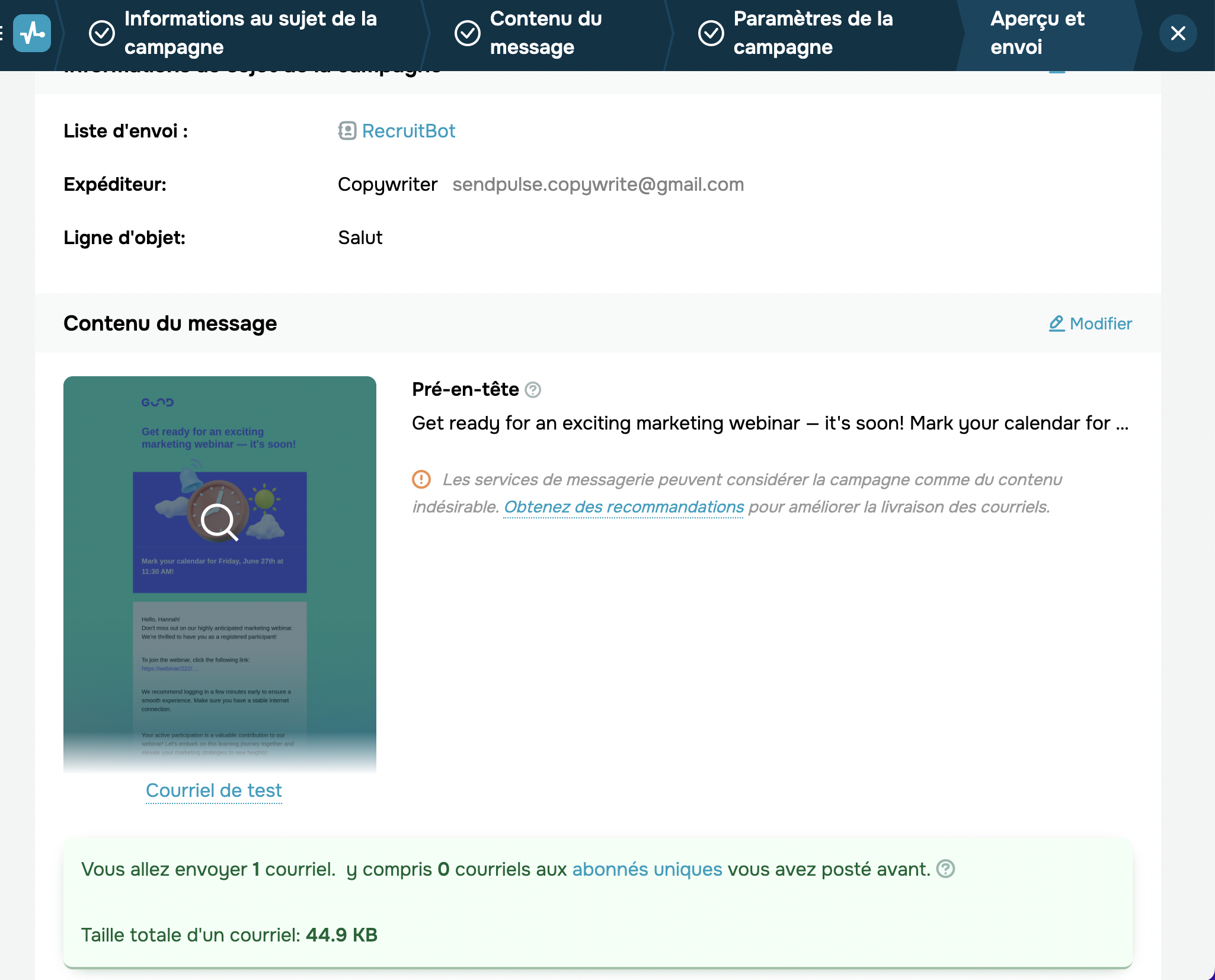Click Modifier for Contenu du message
This screenshot has width=1215, height=980.
click(1101, 324)
